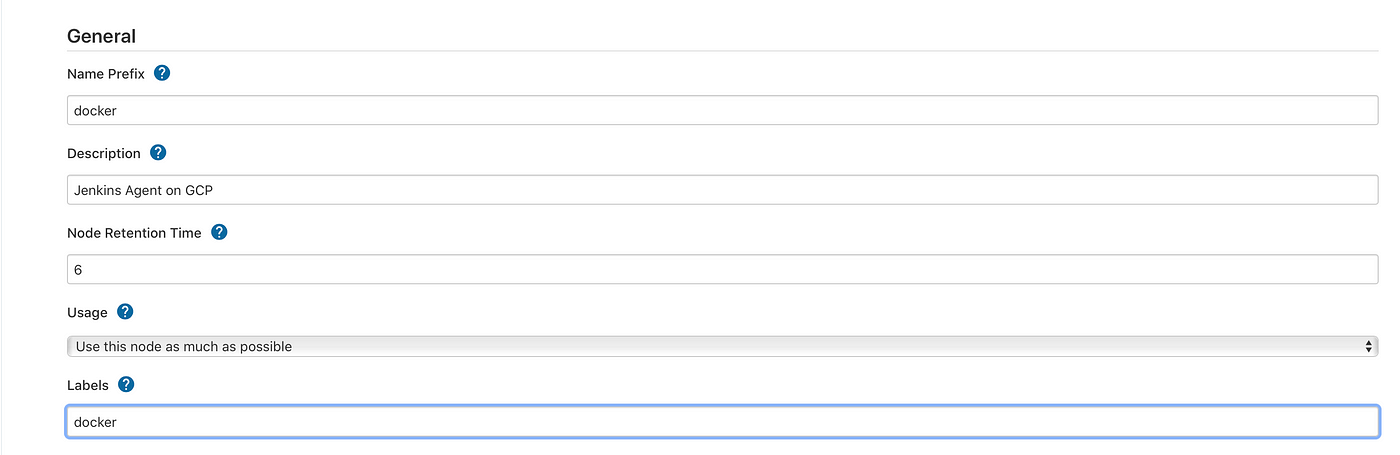Image resolution: width=1400 pixels, height=455 pixels.
Task: Click 'Use this node as much as possible'
Action: (x=184, y=346)
